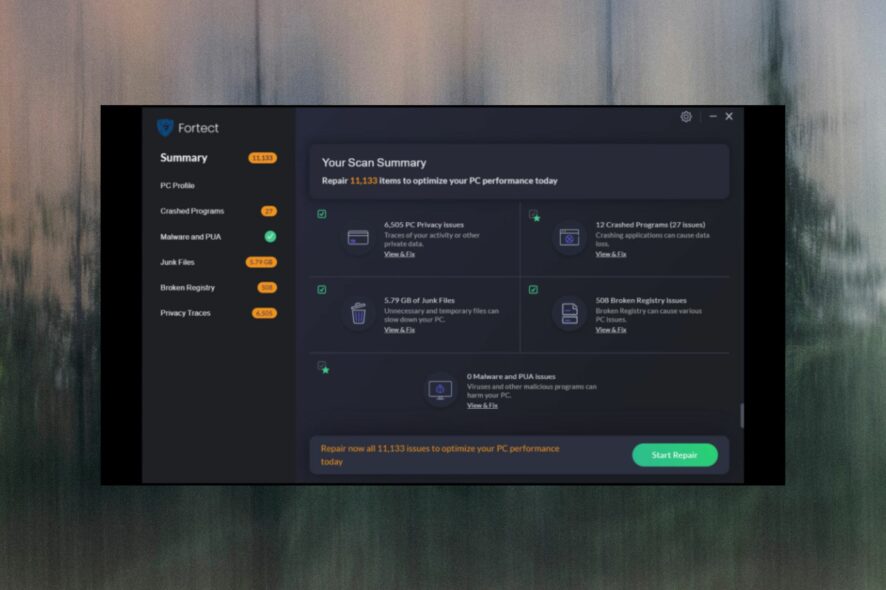886x590 pixels.
Task: Click View & Fix under Malware and PUA
Action: (482, 406)
